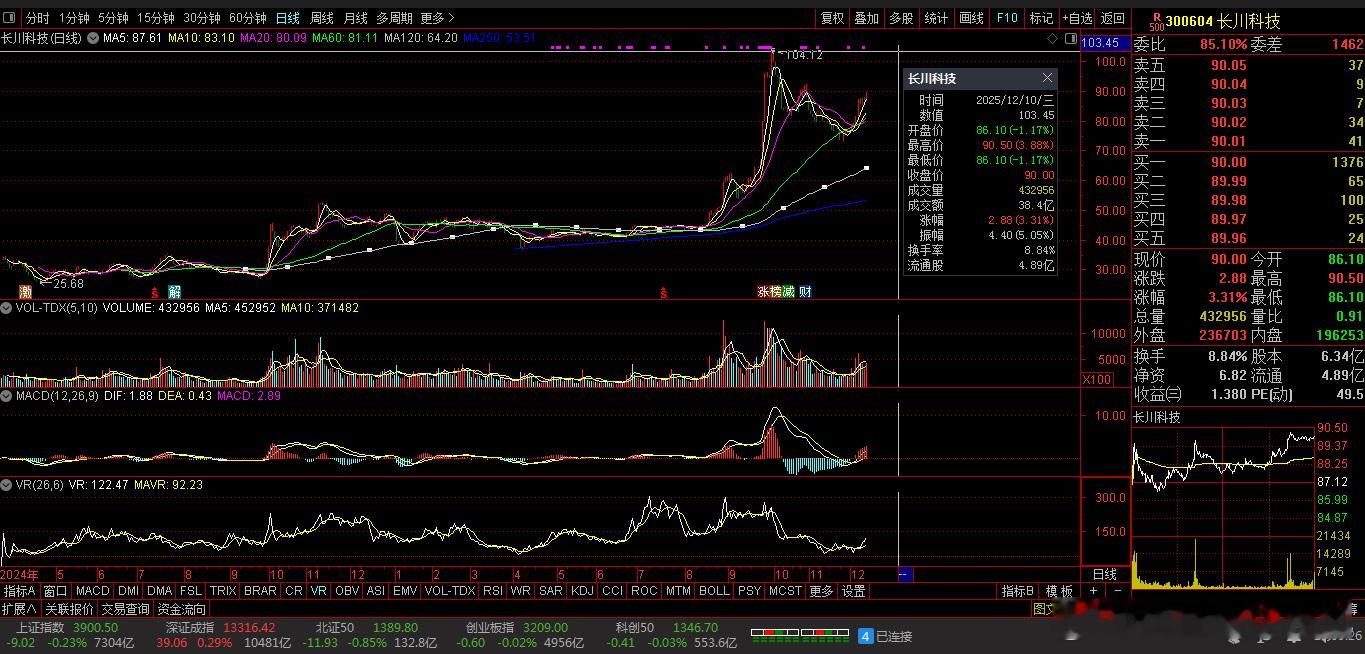Open the MA indicator dropdown beside 长川科技(日线)
This screenshot has width=1365, height=654.
93,38
